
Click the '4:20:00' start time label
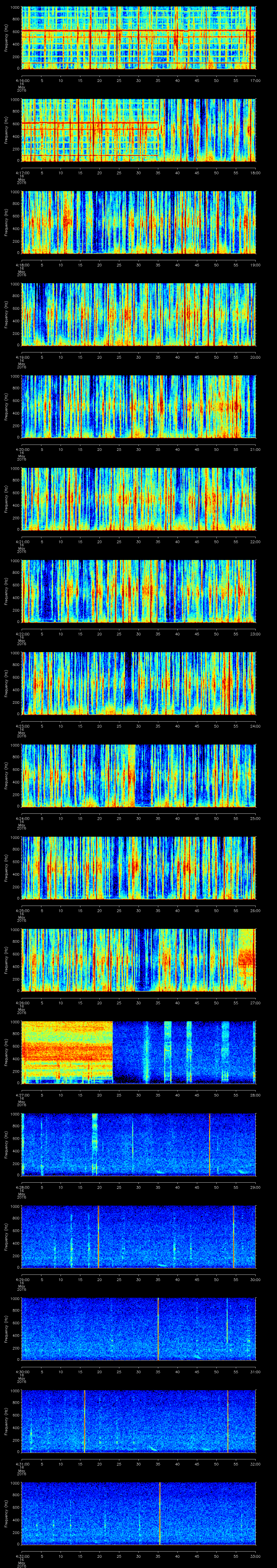(22, 449)
